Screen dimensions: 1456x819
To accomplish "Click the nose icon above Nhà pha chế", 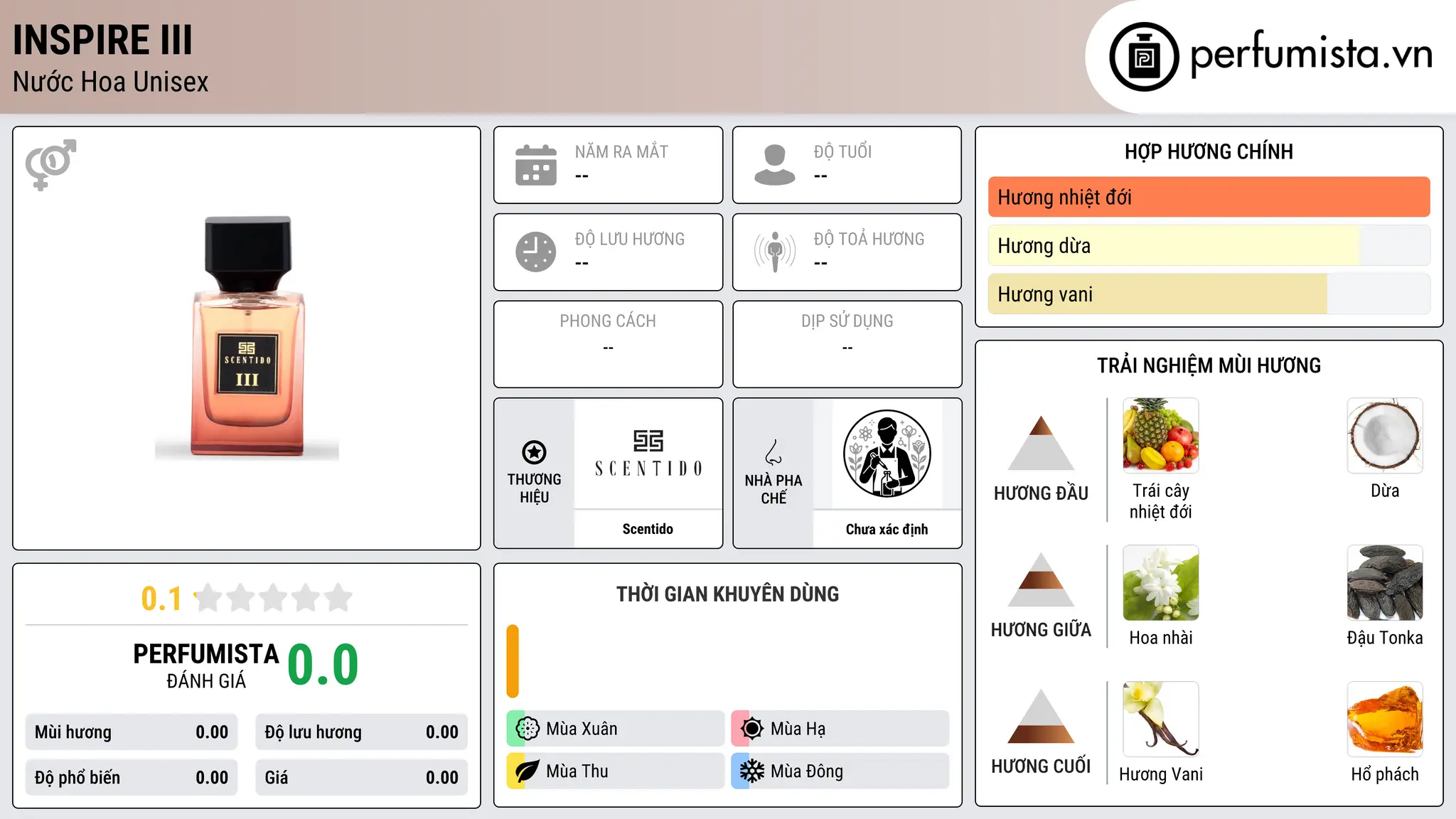I will tap(773, 452).
